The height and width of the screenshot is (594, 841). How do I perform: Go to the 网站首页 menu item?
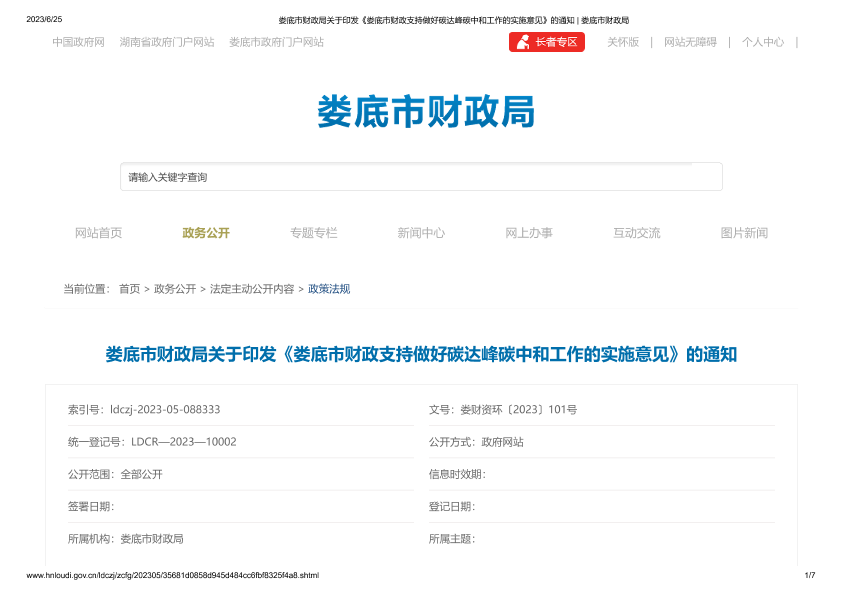[99, 233]
